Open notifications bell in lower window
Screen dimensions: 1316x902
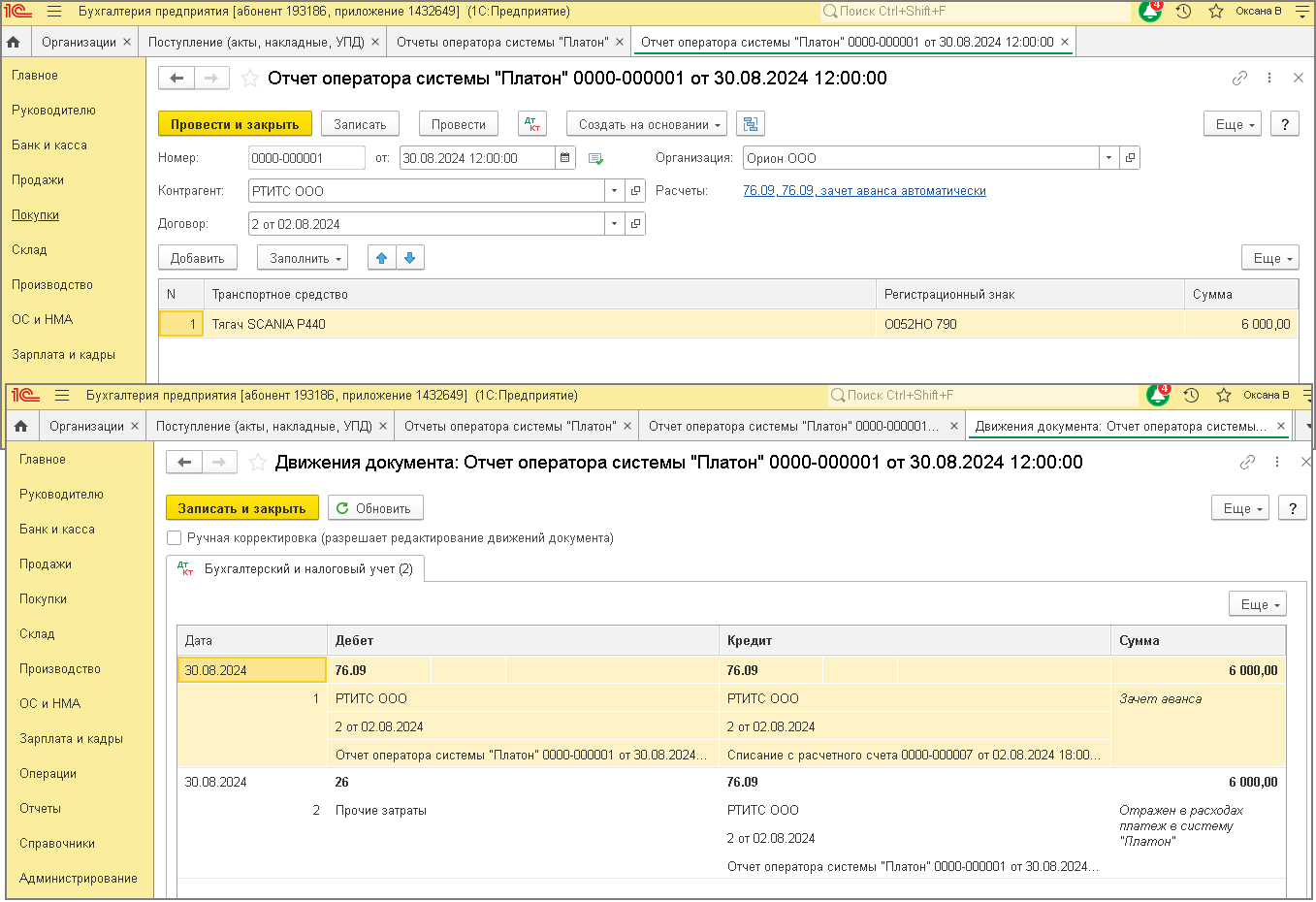pos(1159,396)
